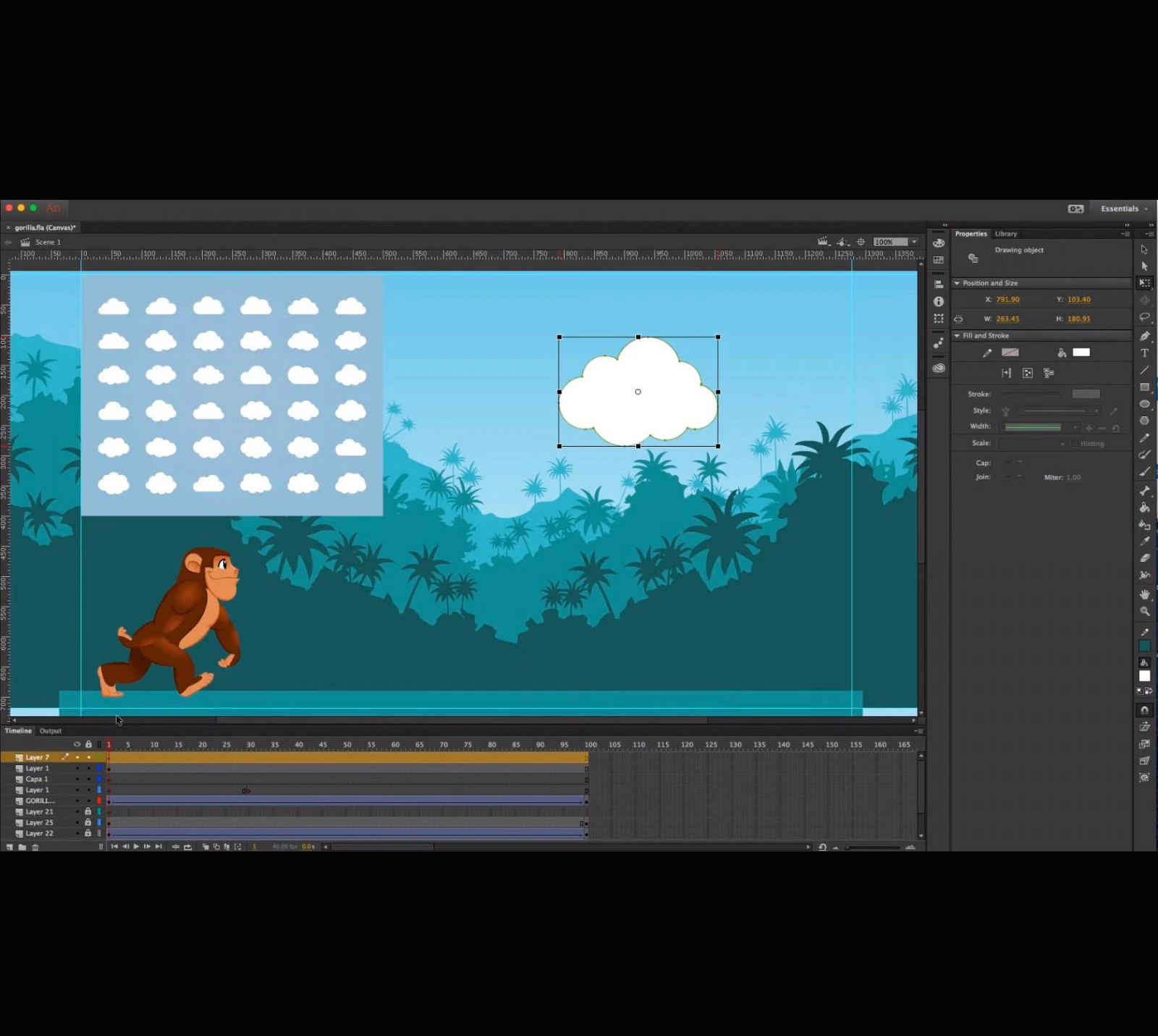This screenshot has height=1036, width=1158.
Task: Select the Bone tool
Action: click(1144, 491)
